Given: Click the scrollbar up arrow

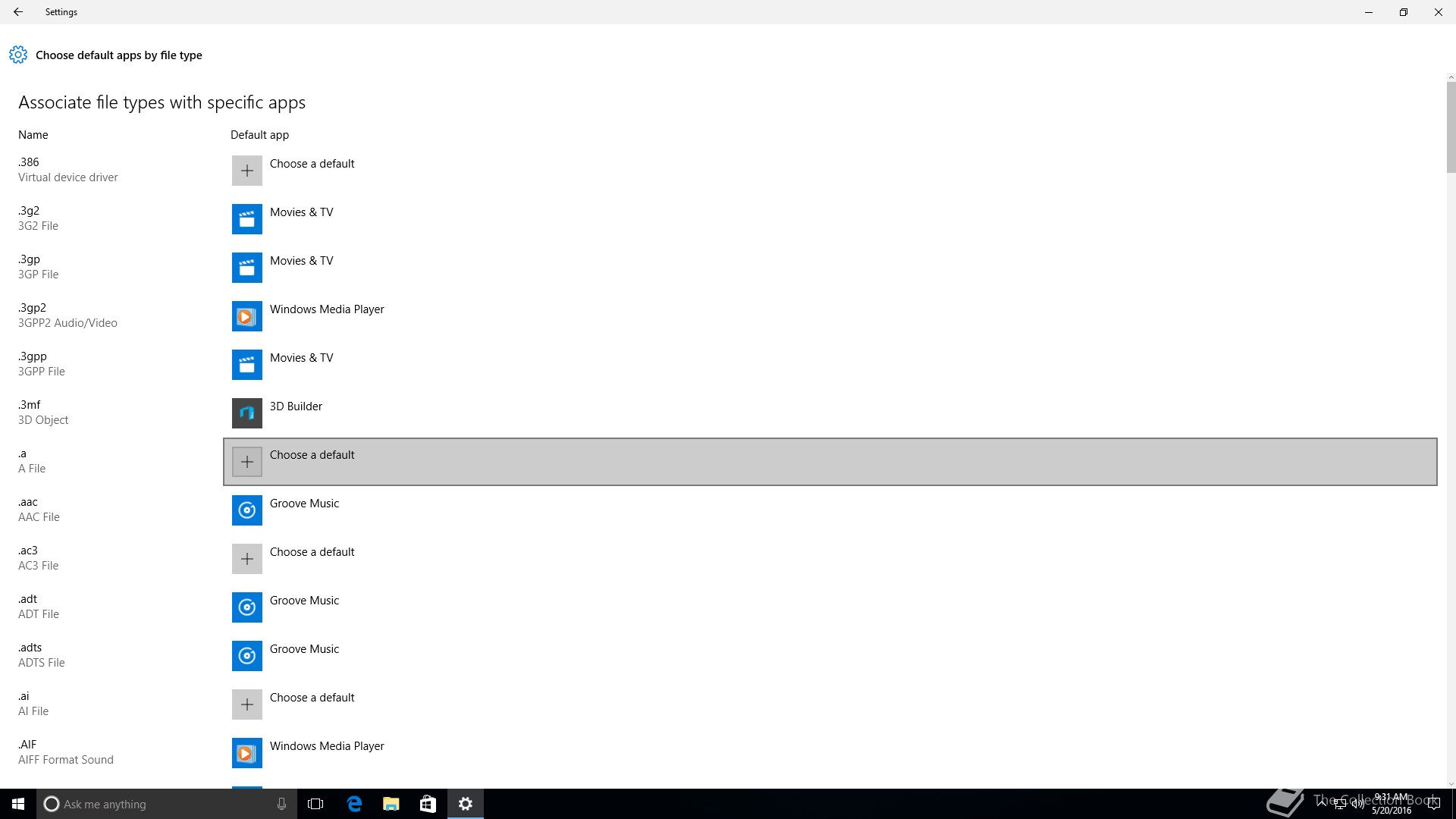Looking at the screenshot, I should [x=1451, y=77].
